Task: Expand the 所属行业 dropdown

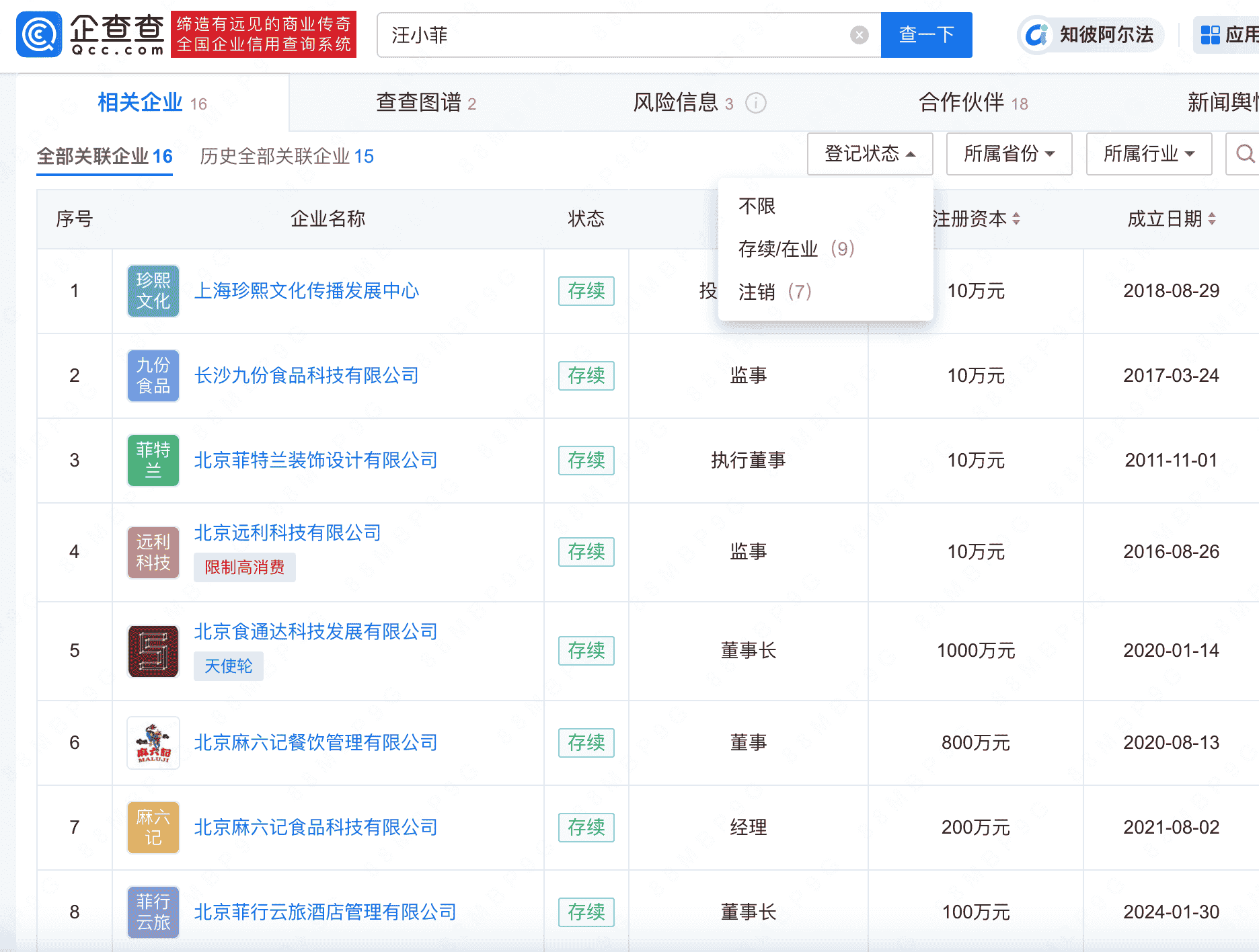Action: (1148, 154)
